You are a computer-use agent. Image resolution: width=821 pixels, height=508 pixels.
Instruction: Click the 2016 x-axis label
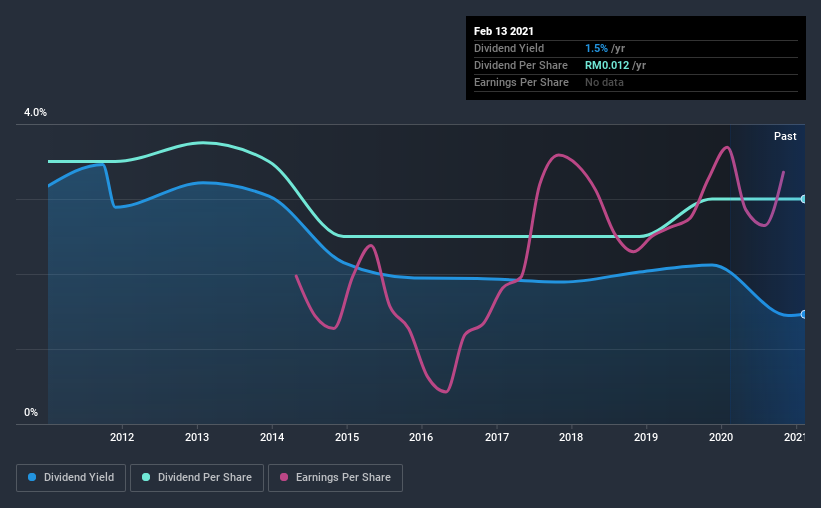pyautogui.click(x=421, y=437)
